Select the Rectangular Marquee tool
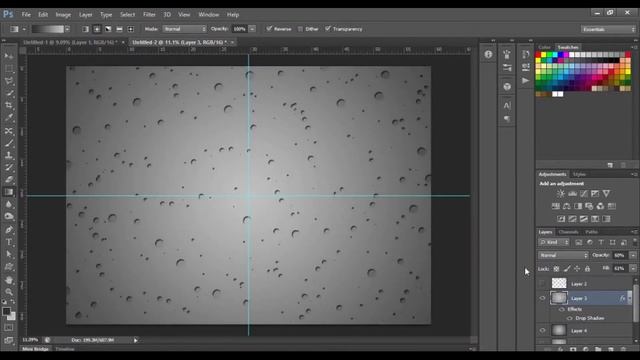 pyautogui.click(x=9, y=68)
